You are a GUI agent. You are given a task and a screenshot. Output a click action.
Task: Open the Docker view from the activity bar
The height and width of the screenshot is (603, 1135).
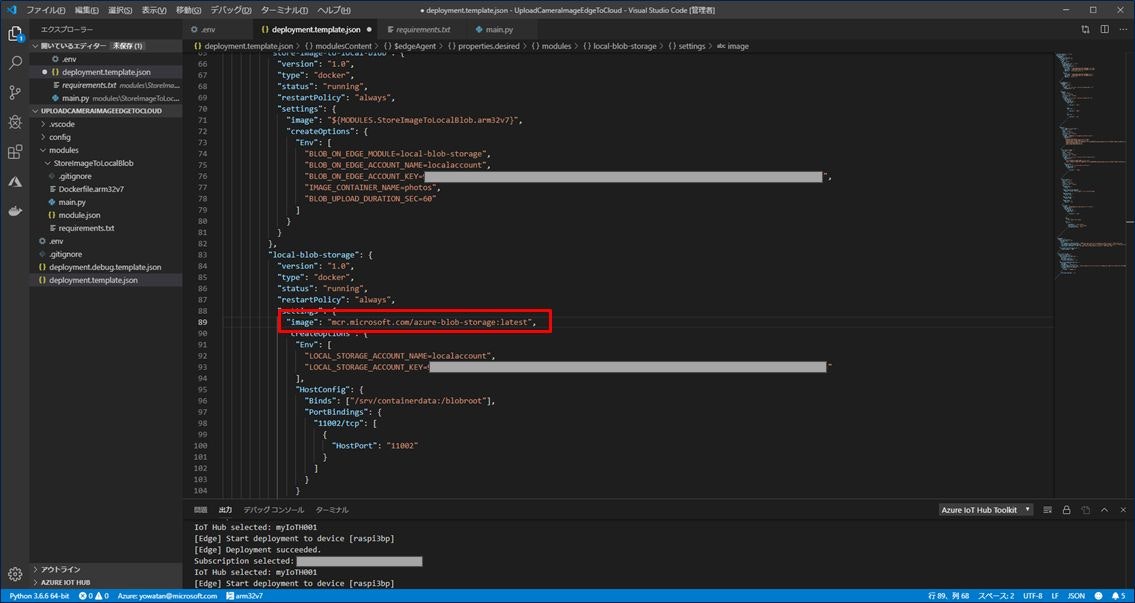click(x=14, y=211)
